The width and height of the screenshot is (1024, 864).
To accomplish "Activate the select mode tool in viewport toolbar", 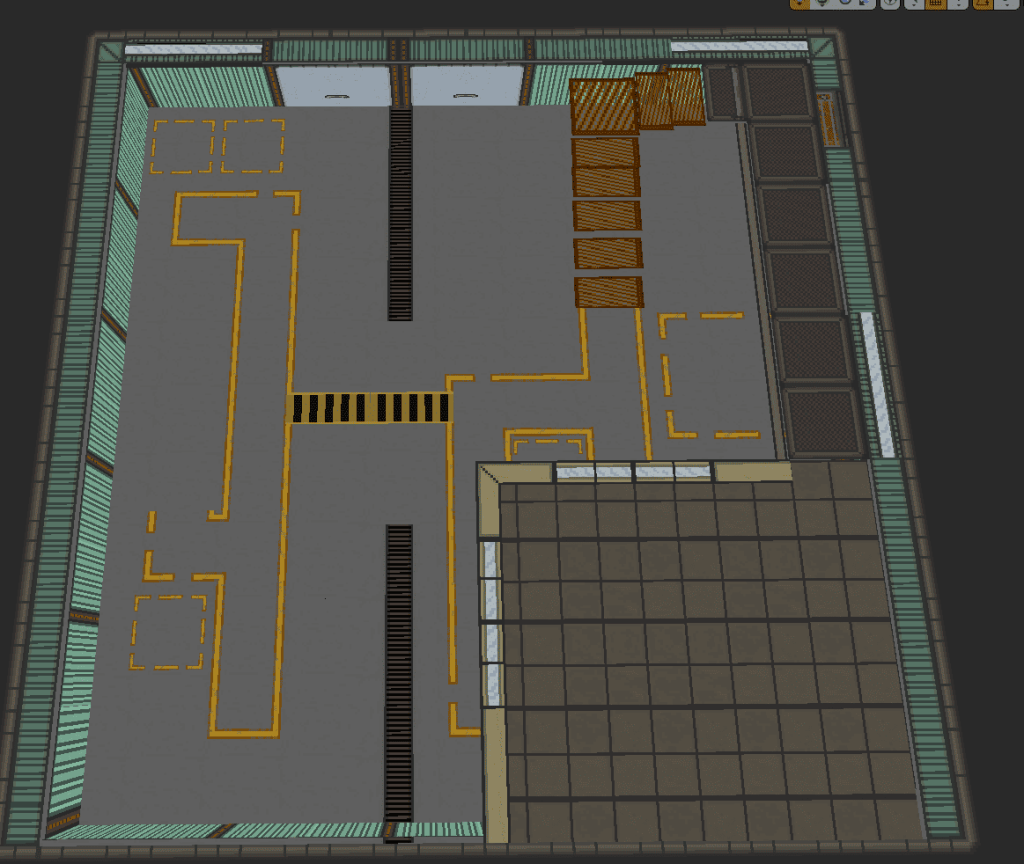I will 799,3.
